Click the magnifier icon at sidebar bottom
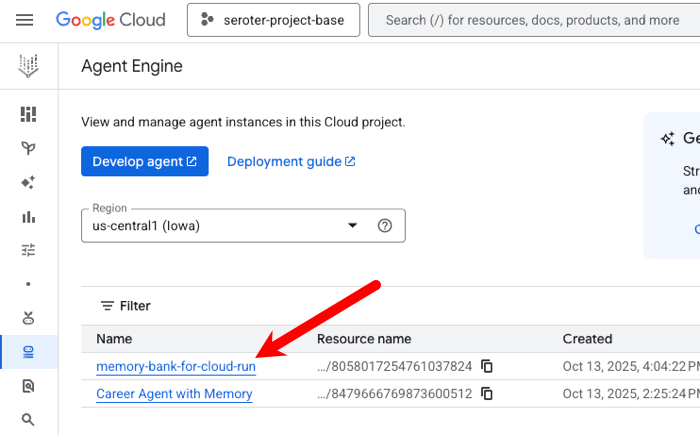 tap(28, 420)
